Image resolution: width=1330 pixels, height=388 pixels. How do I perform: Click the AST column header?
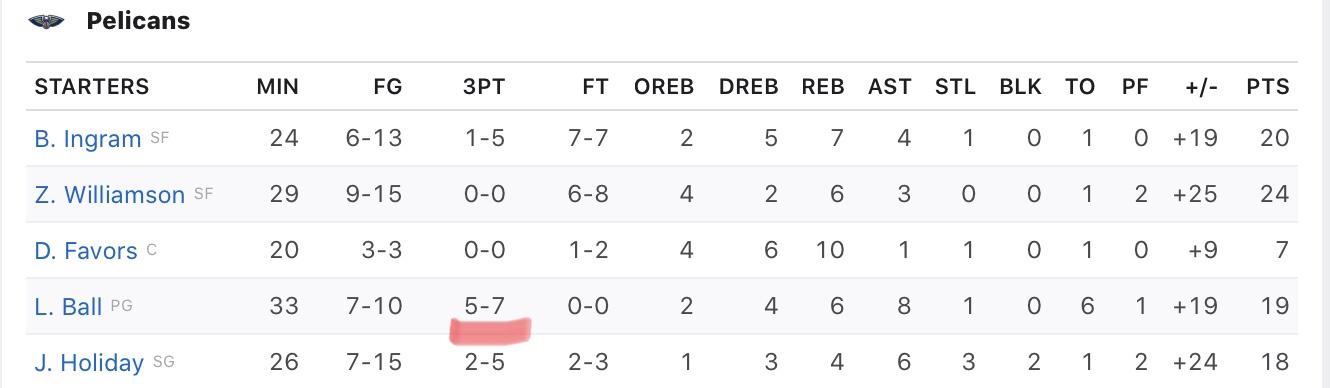[x=889, y=87]
